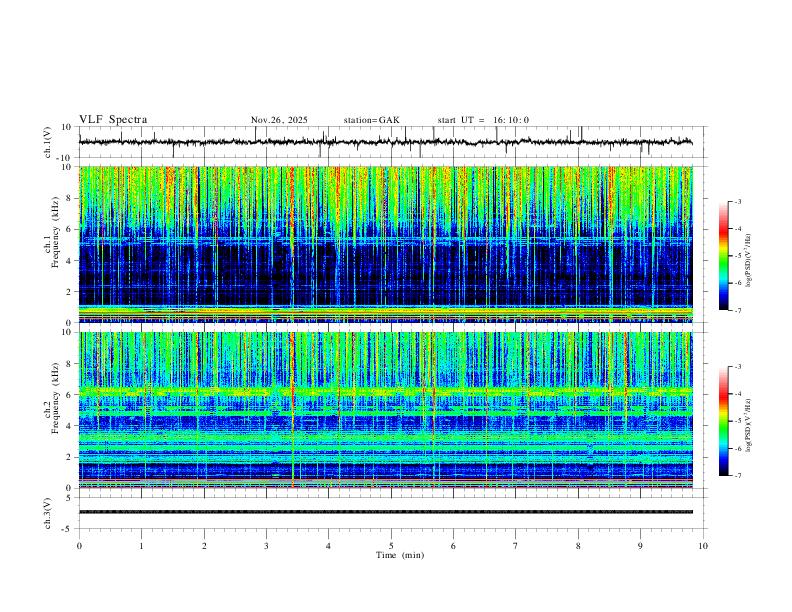The height and width of the screenshot is (612, 792).
Task: Click the time axis tick label '3'
Action: pos(266,546)
